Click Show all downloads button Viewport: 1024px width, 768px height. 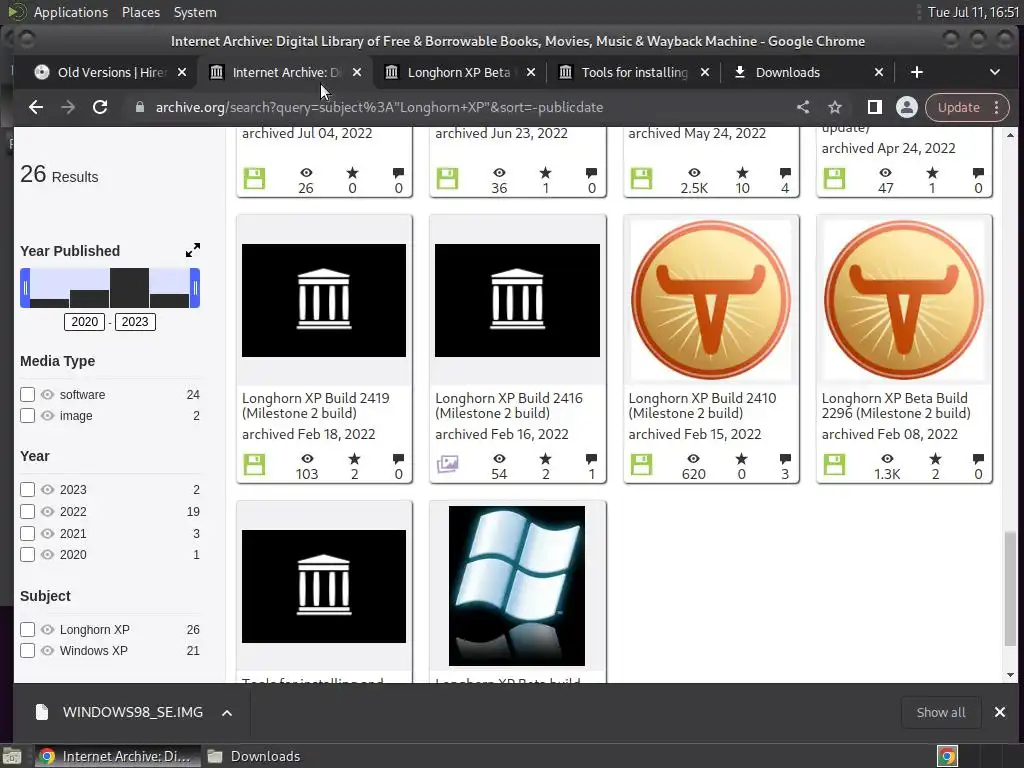click(940, 712)
